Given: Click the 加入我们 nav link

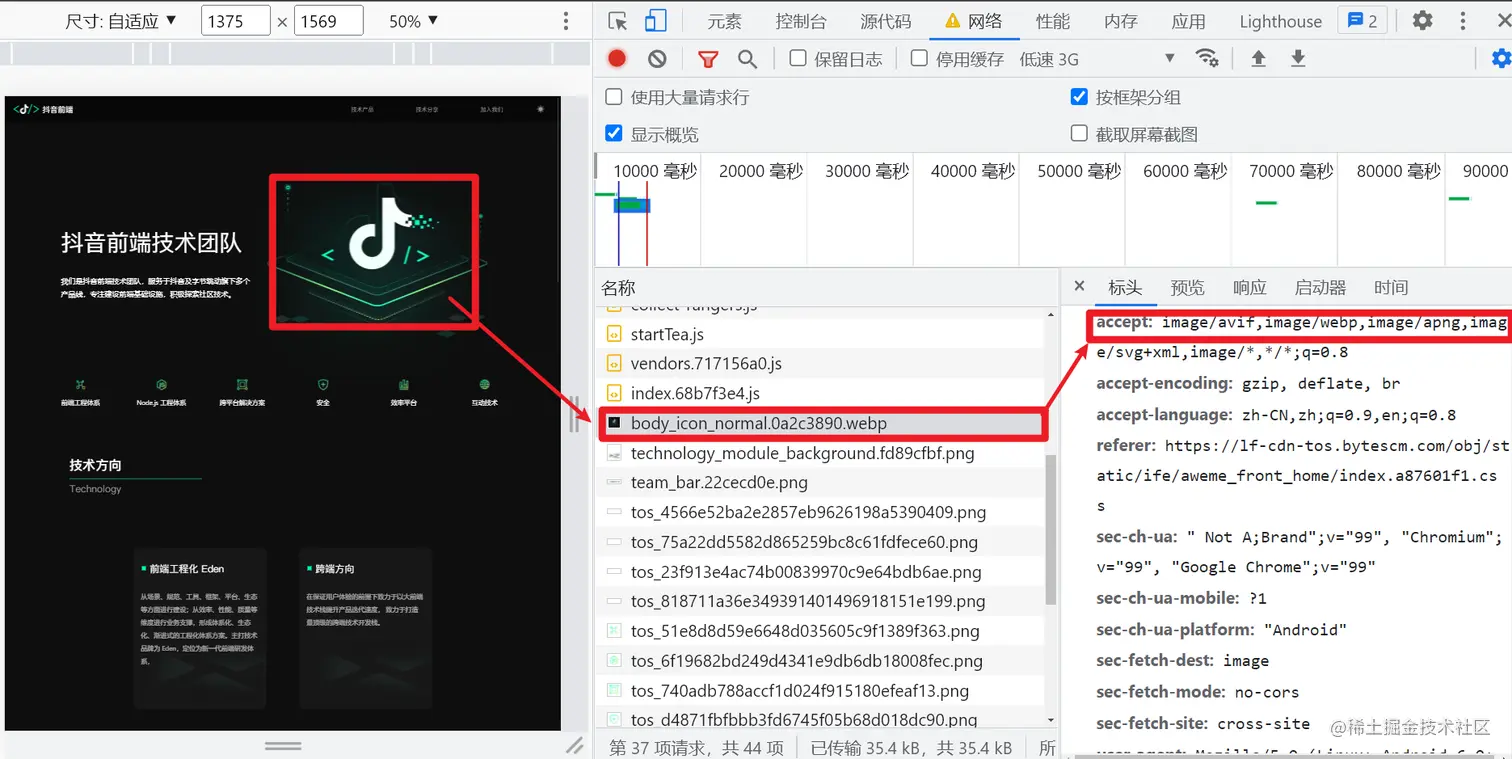Looking at the screenshot, I should point(491,109).
